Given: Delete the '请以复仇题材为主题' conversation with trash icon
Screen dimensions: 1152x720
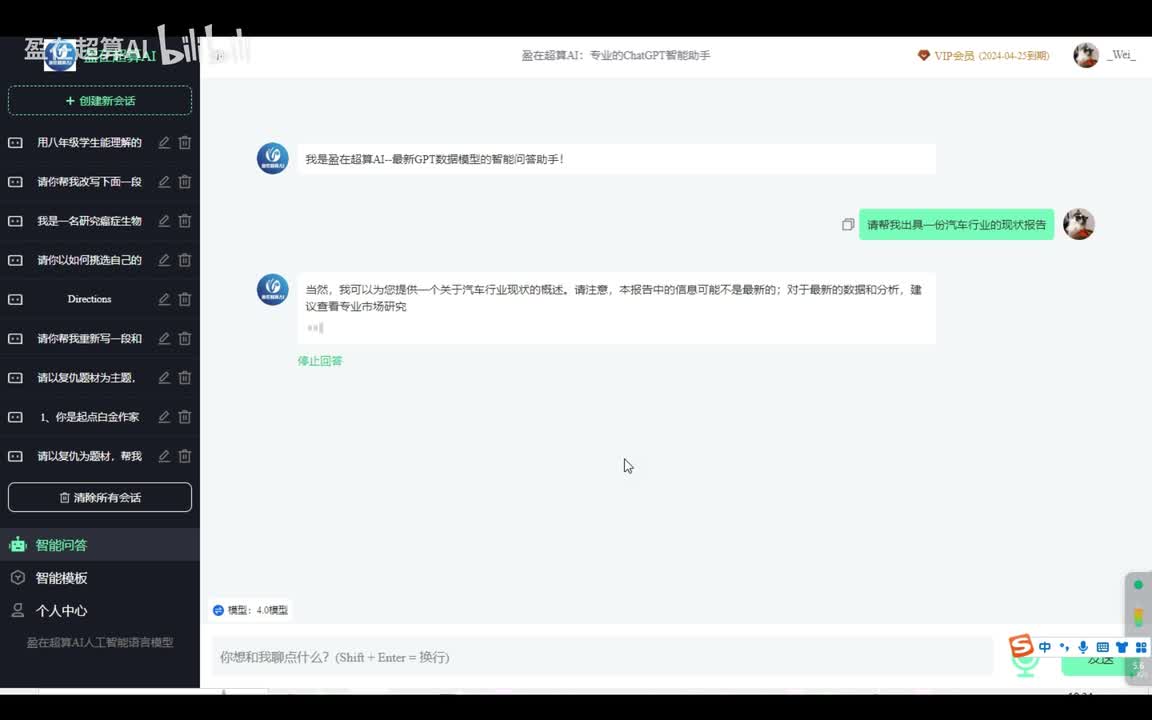Looking at the screenshot, I should click(x=185, y=378).
